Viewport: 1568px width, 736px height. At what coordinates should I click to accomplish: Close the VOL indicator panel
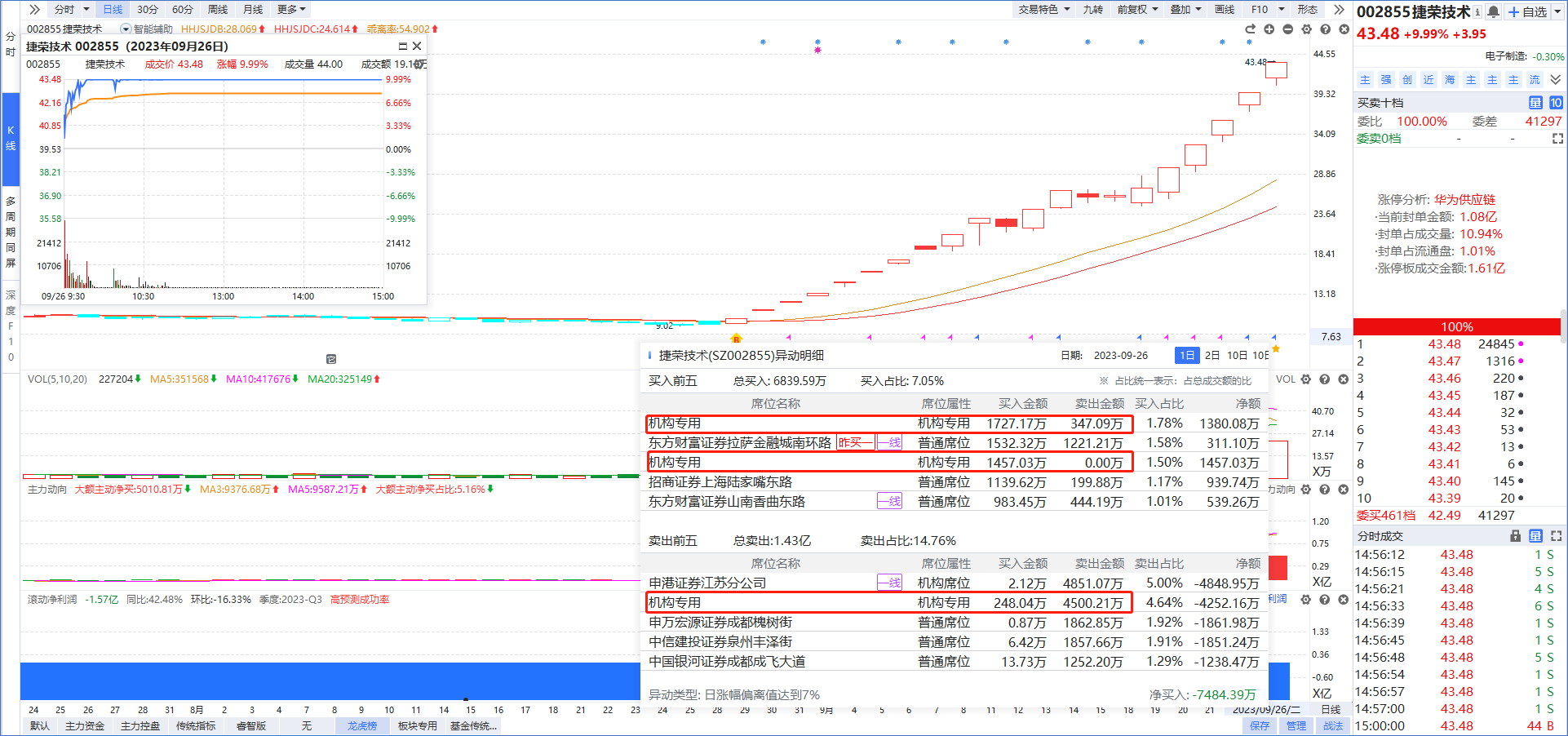tap(1344, 379)
